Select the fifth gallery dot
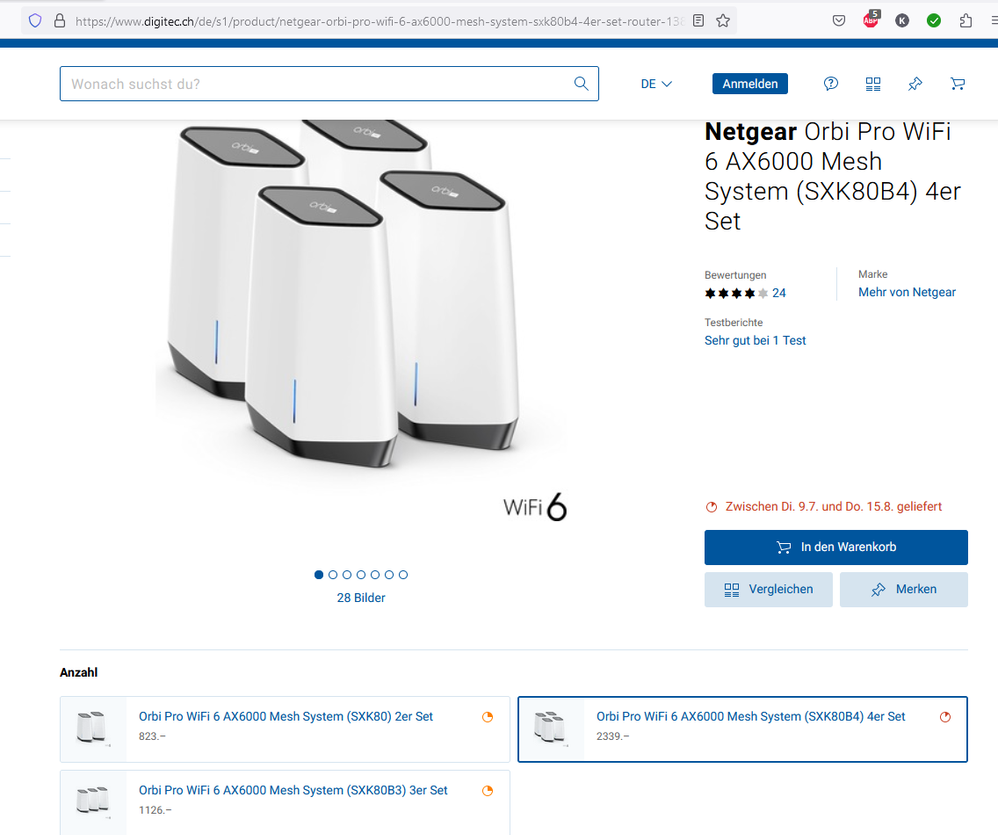The image size is (998, 835). pos(375,575)
